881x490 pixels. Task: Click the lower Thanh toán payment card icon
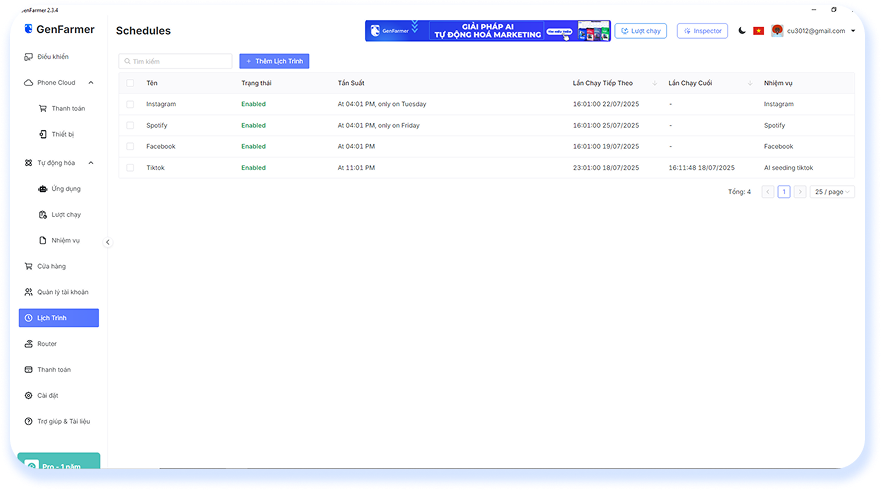click(x=28, y=370)
